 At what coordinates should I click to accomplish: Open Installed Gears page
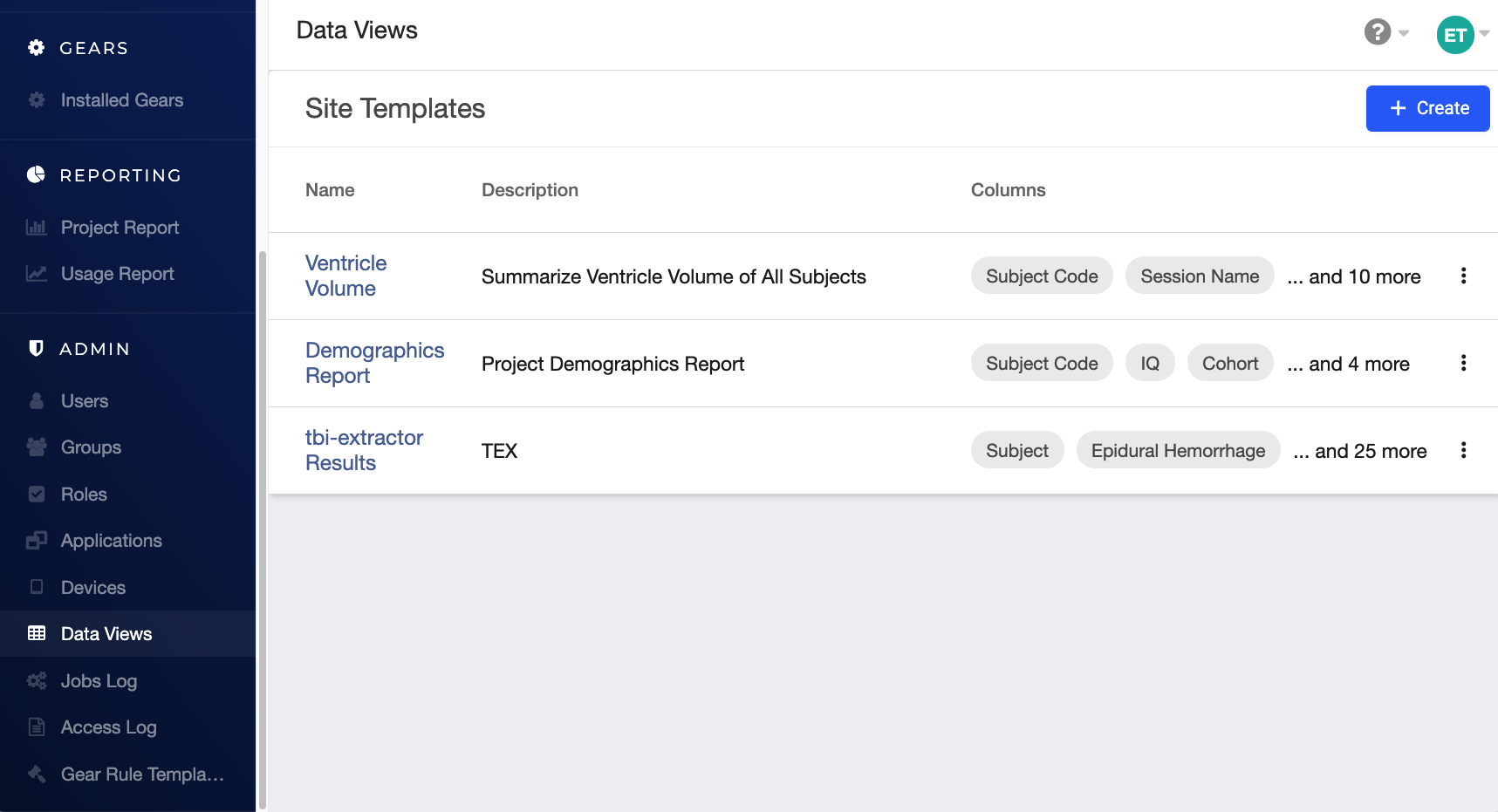tap(122, 99)
